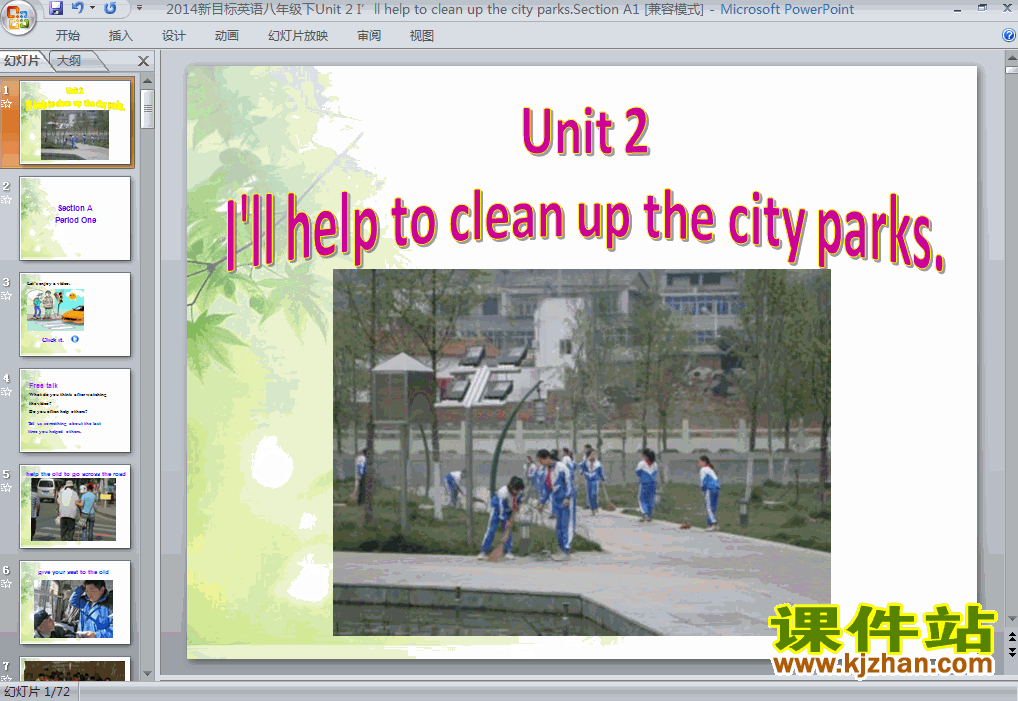Click animation star icon beside slide 3
This screenshot has width=1018, height=701.
pos(6,296)
